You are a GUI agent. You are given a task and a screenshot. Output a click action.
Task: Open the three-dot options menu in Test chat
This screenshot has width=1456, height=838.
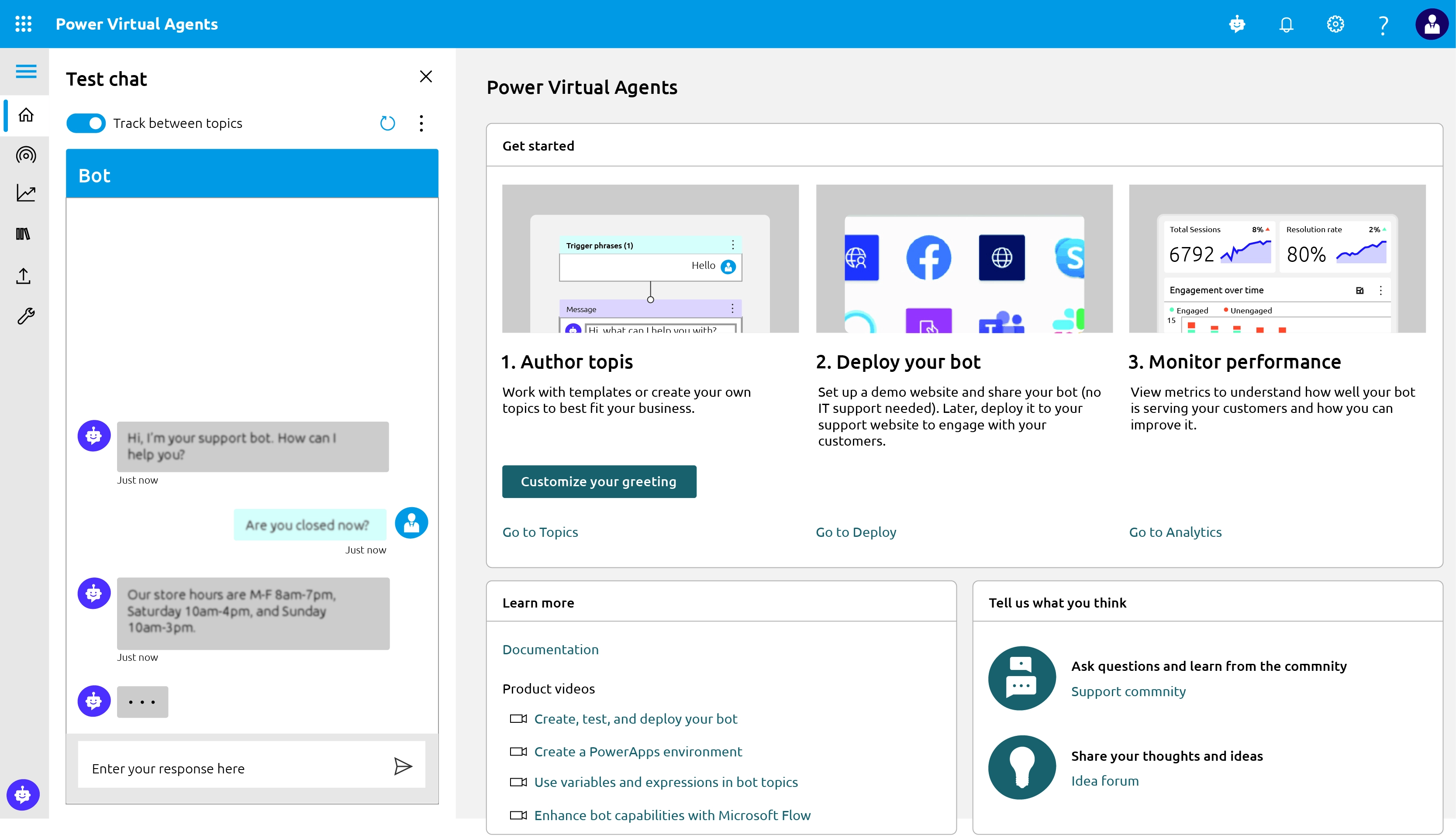click(421, 123)
